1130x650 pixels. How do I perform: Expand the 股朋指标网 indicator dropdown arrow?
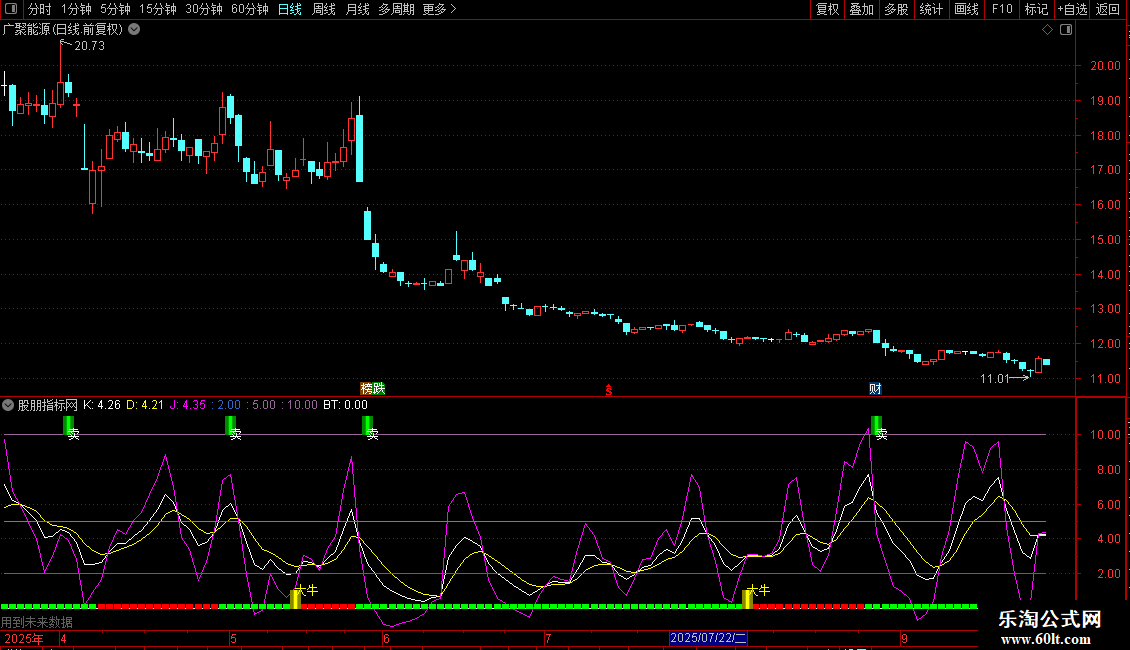tap(9, 405)
